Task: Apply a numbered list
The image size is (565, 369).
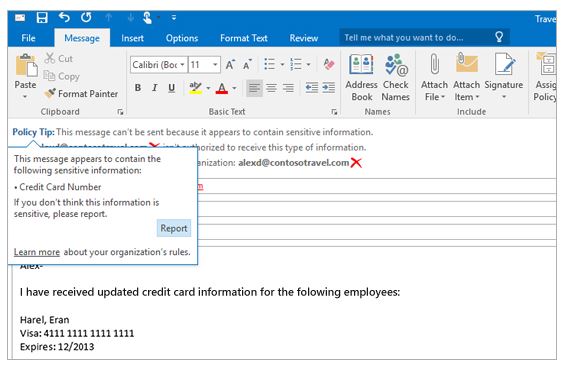Action: (296, 65)
